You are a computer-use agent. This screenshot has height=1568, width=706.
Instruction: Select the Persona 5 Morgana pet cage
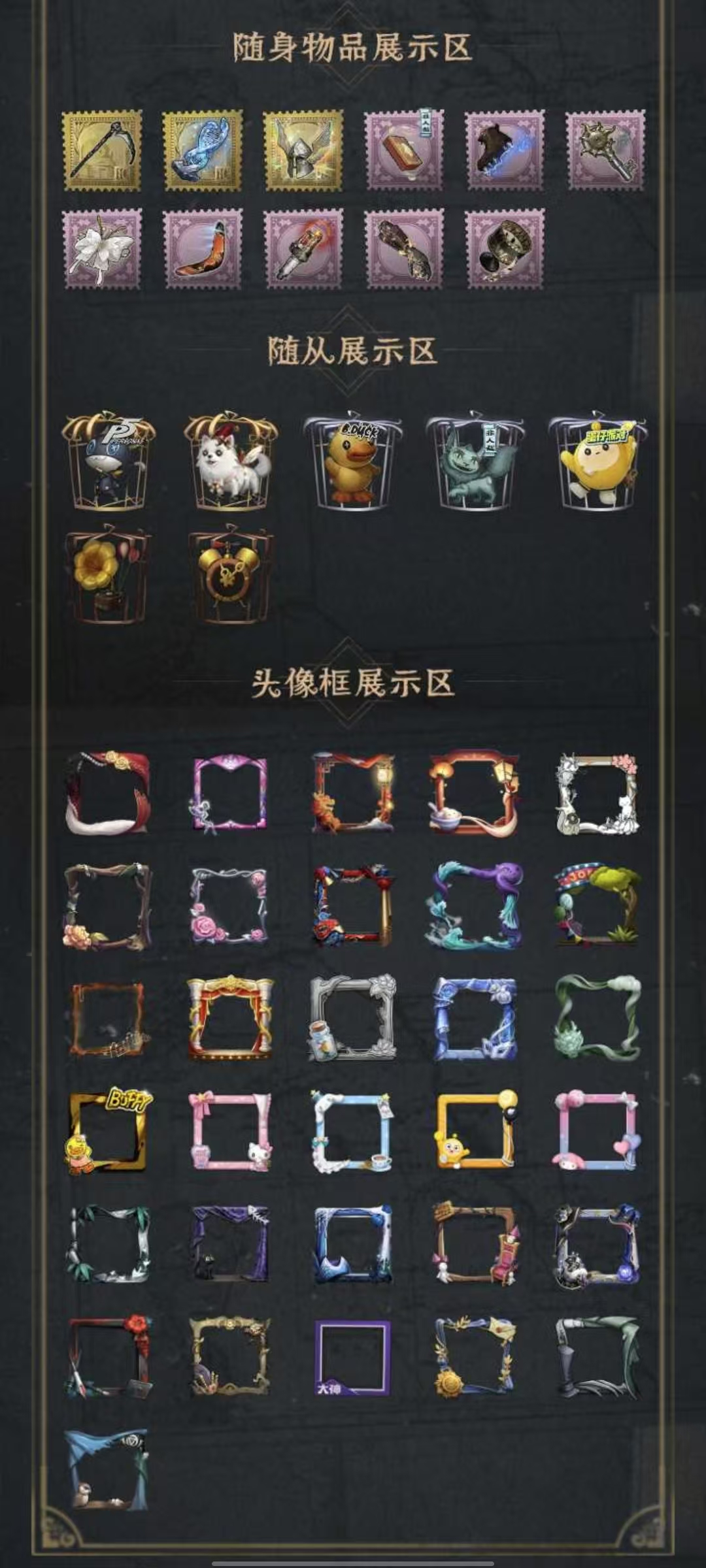click(x=108, y=461)
